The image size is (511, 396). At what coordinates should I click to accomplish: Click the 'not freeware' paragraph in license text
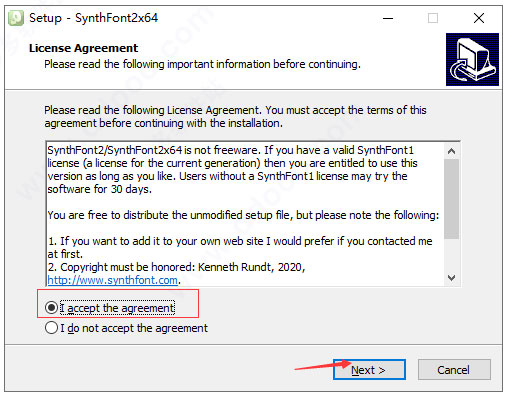tap(232, 170)
